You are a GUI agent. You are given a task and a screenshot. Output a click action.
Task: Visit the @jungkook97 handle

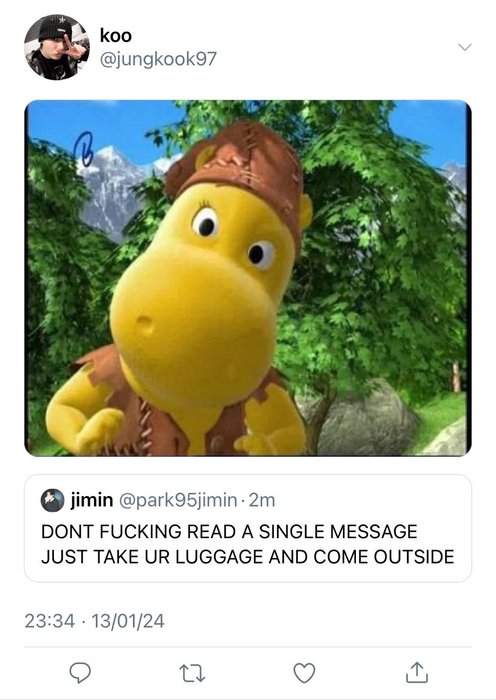click(158, 59)
